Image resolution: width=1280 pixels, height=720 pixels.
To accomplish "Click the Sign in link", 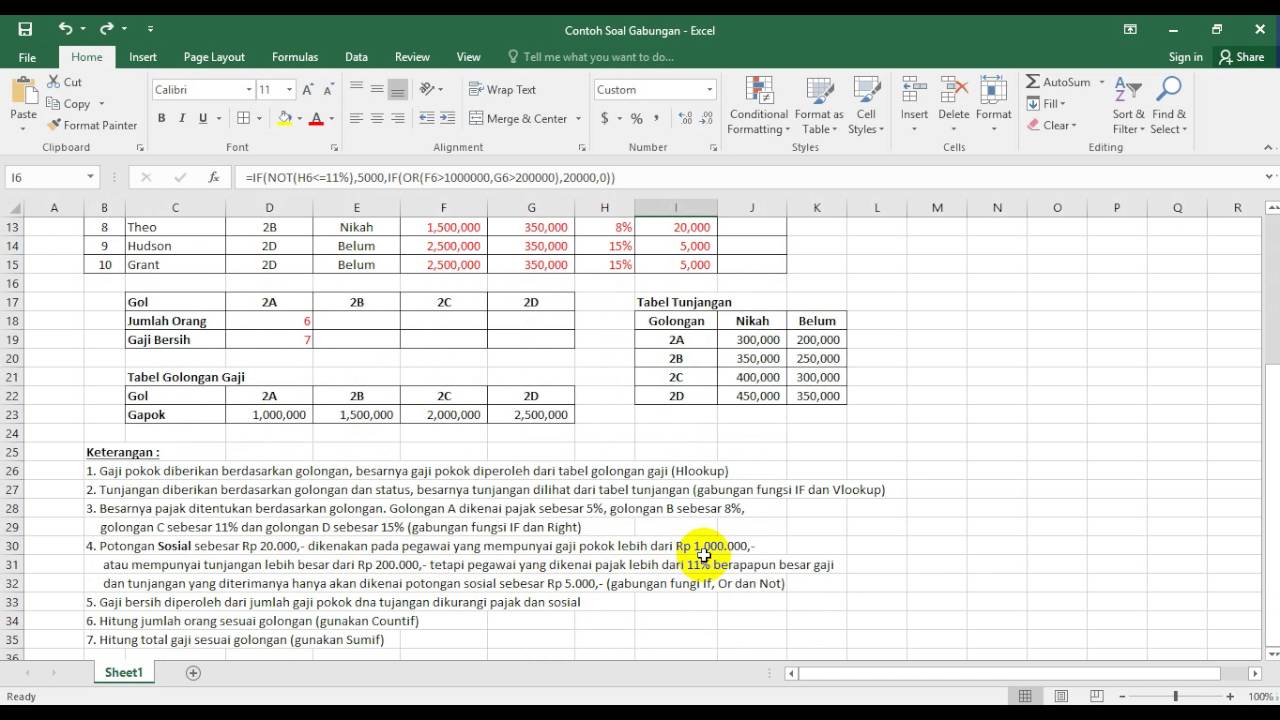I will pyautogui.click(x=1186, y=57).
